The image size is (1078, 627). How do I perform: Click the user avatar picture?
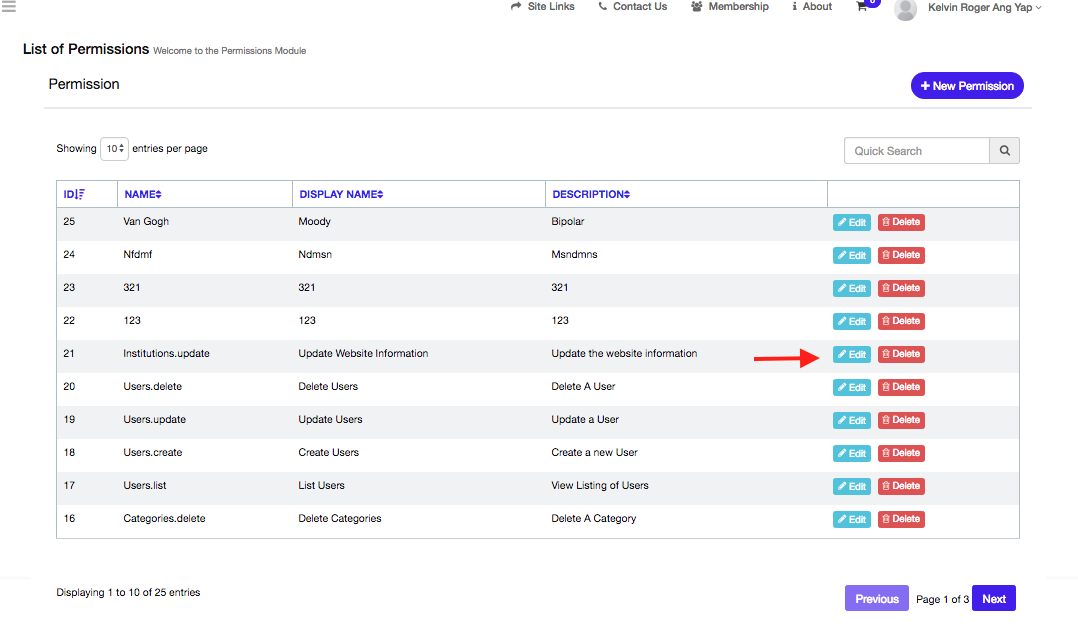905,9
